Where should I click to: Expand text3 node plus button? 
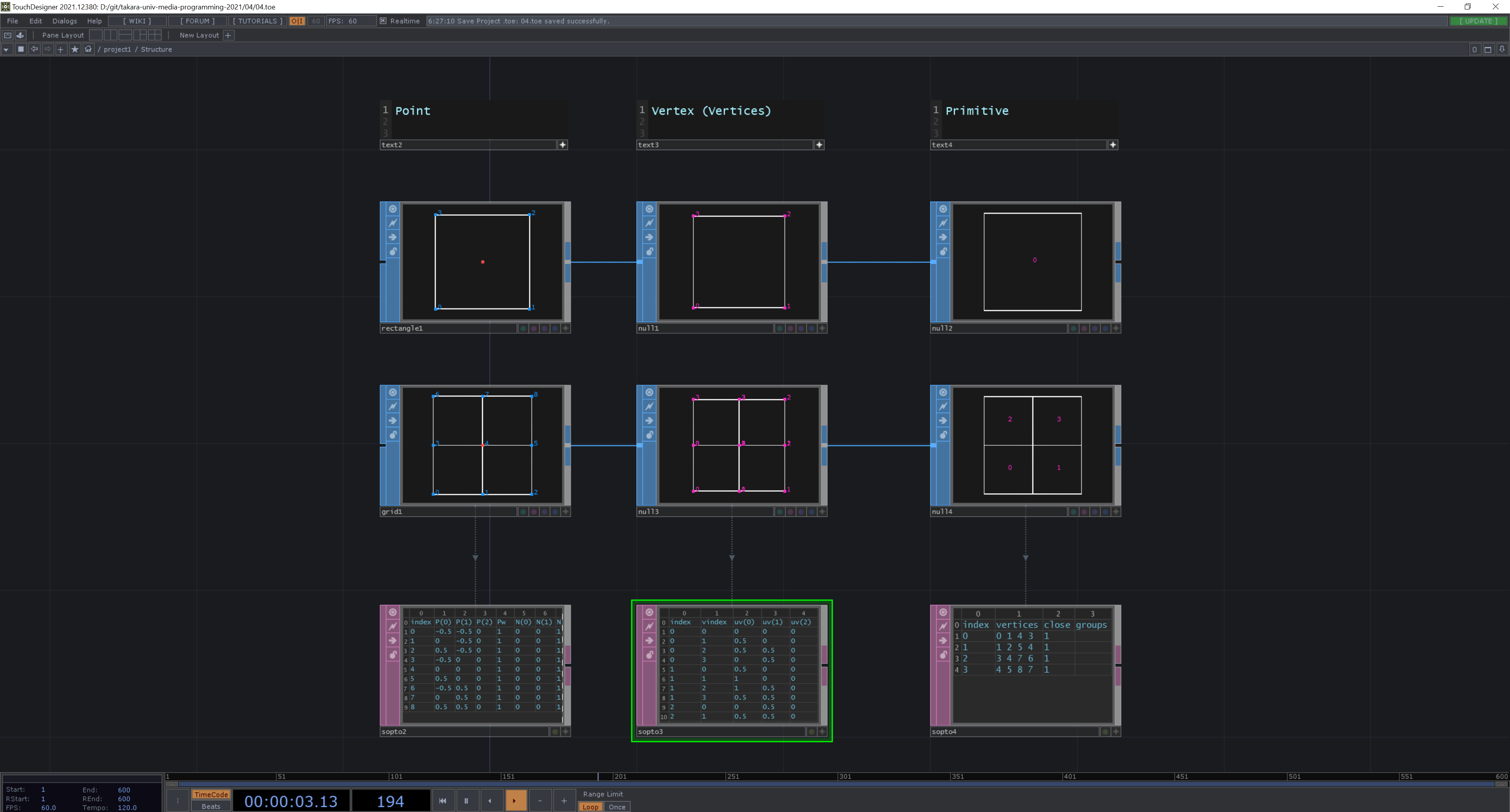(819, 145)
